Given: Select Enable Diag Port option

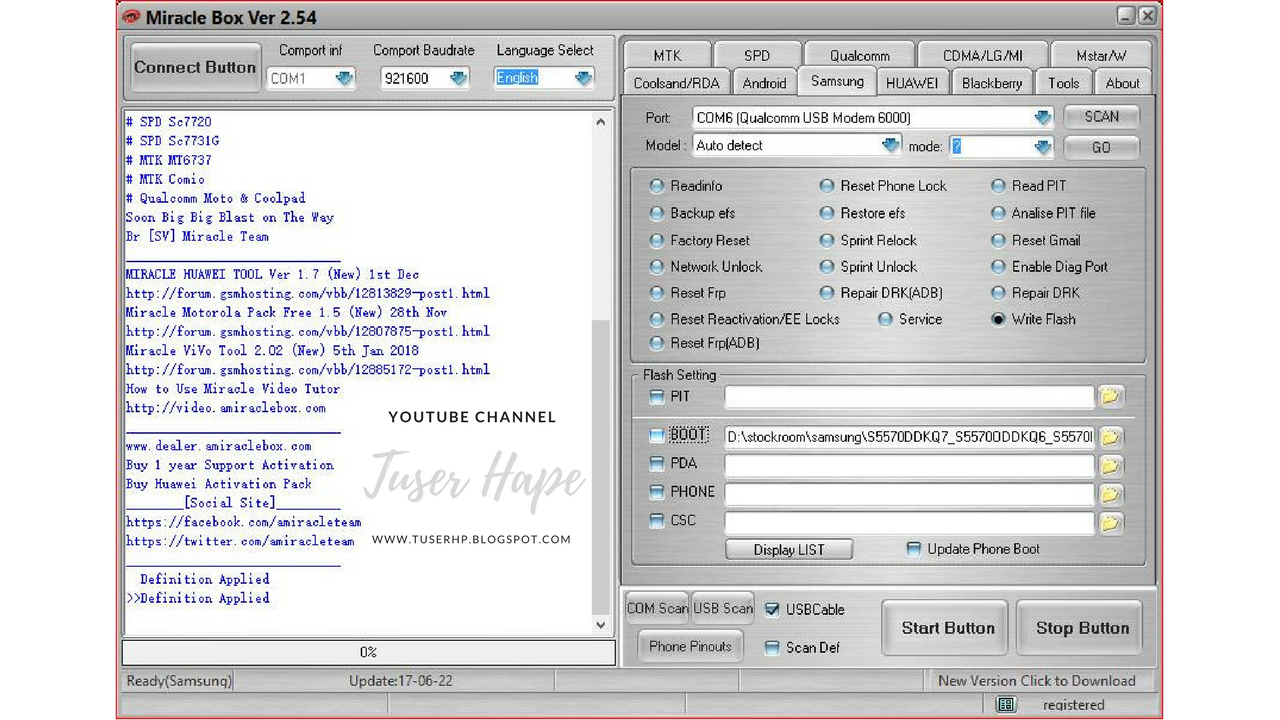Looking at the screenshot, I should (998, 267).
